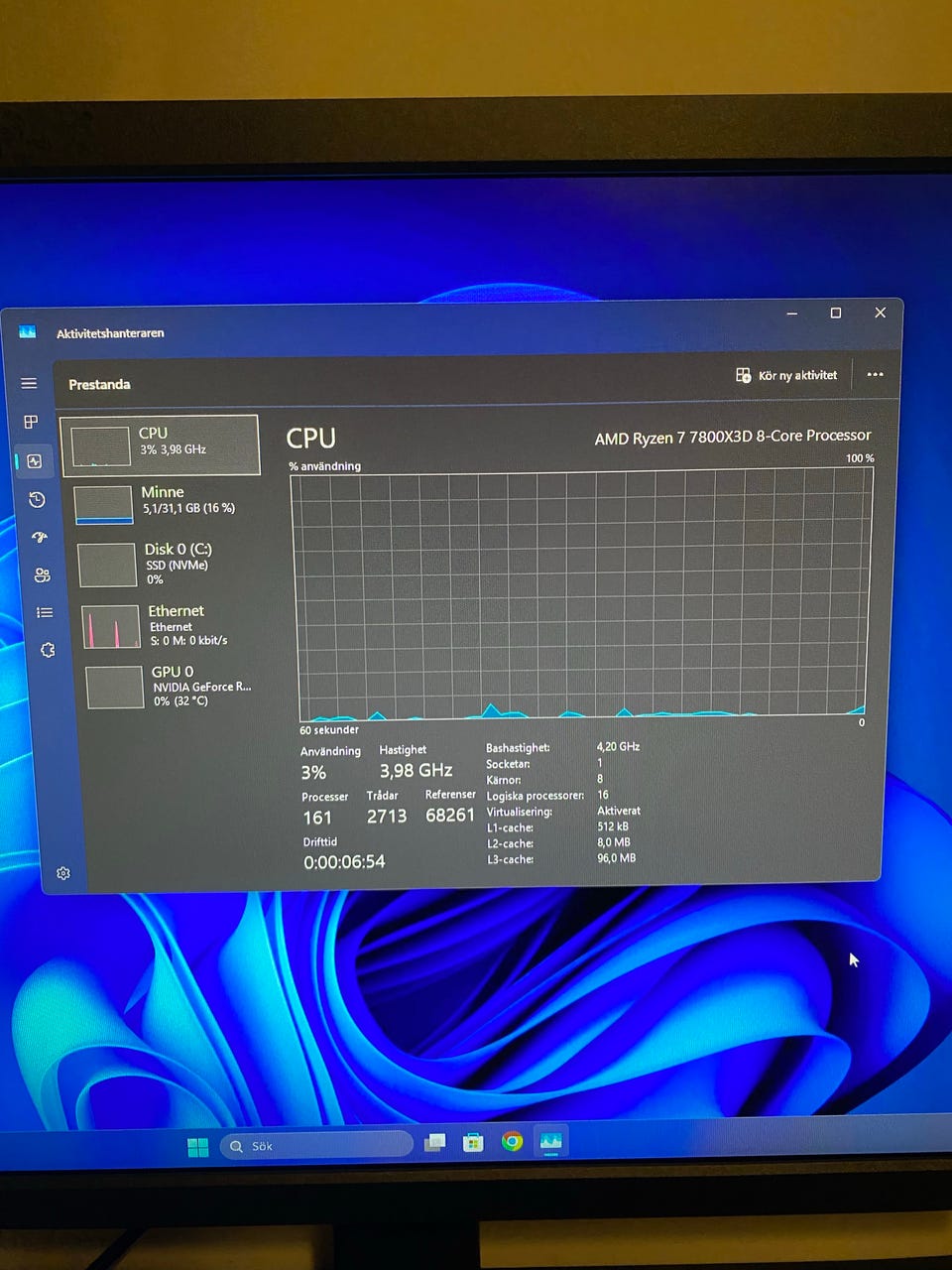Click the 512 kB L1-cache value

pyautogui.click(x=613, y=826)
